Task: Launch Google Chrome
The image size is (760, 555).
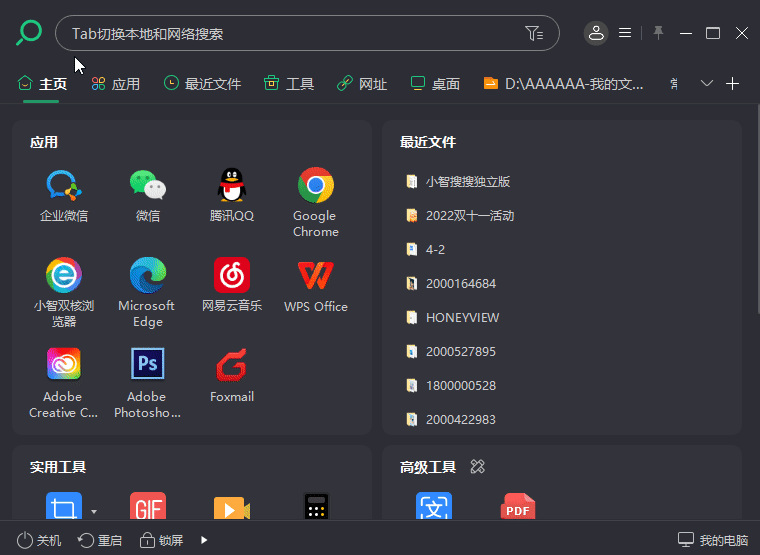Action: 316,185
